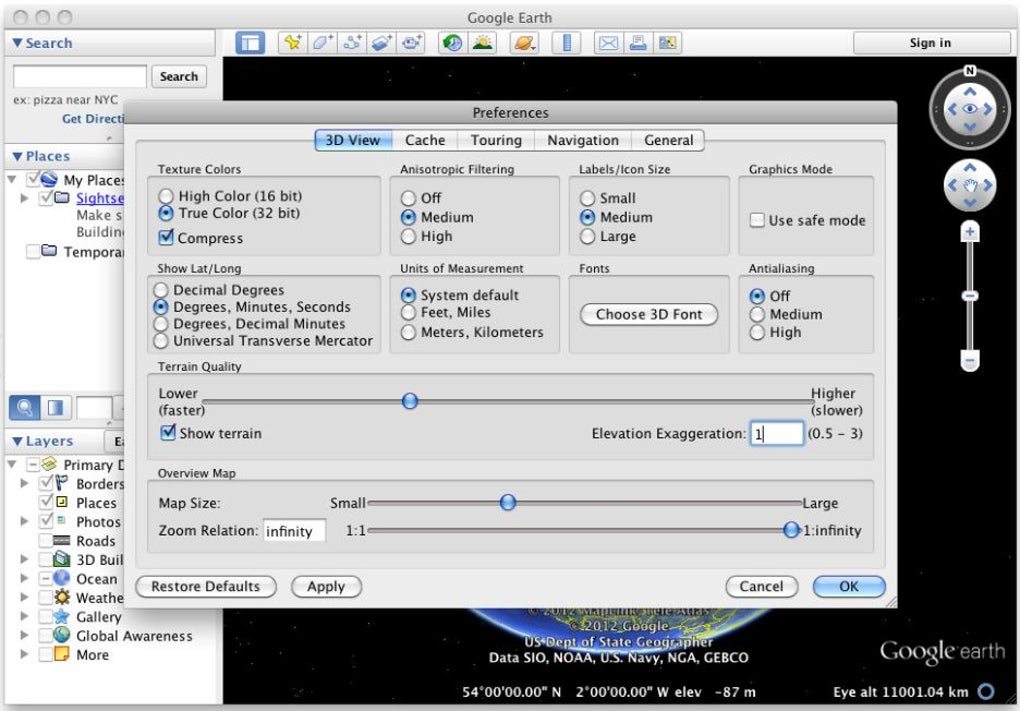Click the Weather layer sun icon
This screenshot has width=1020, height=711.
point(62,597)
